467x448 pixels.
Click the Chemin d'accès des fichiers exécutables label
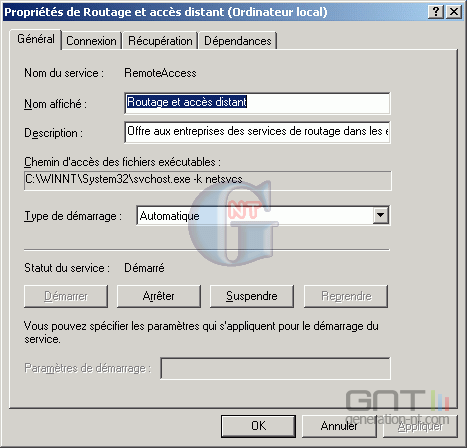122,162
